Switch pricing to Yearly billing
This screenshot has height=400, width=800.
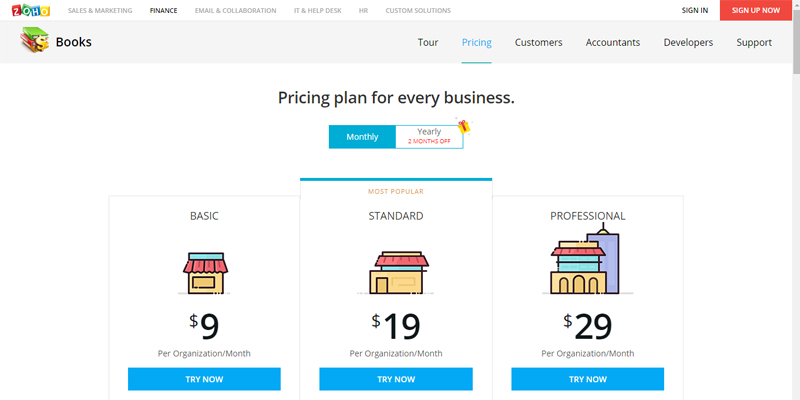(x=429, y=137)
